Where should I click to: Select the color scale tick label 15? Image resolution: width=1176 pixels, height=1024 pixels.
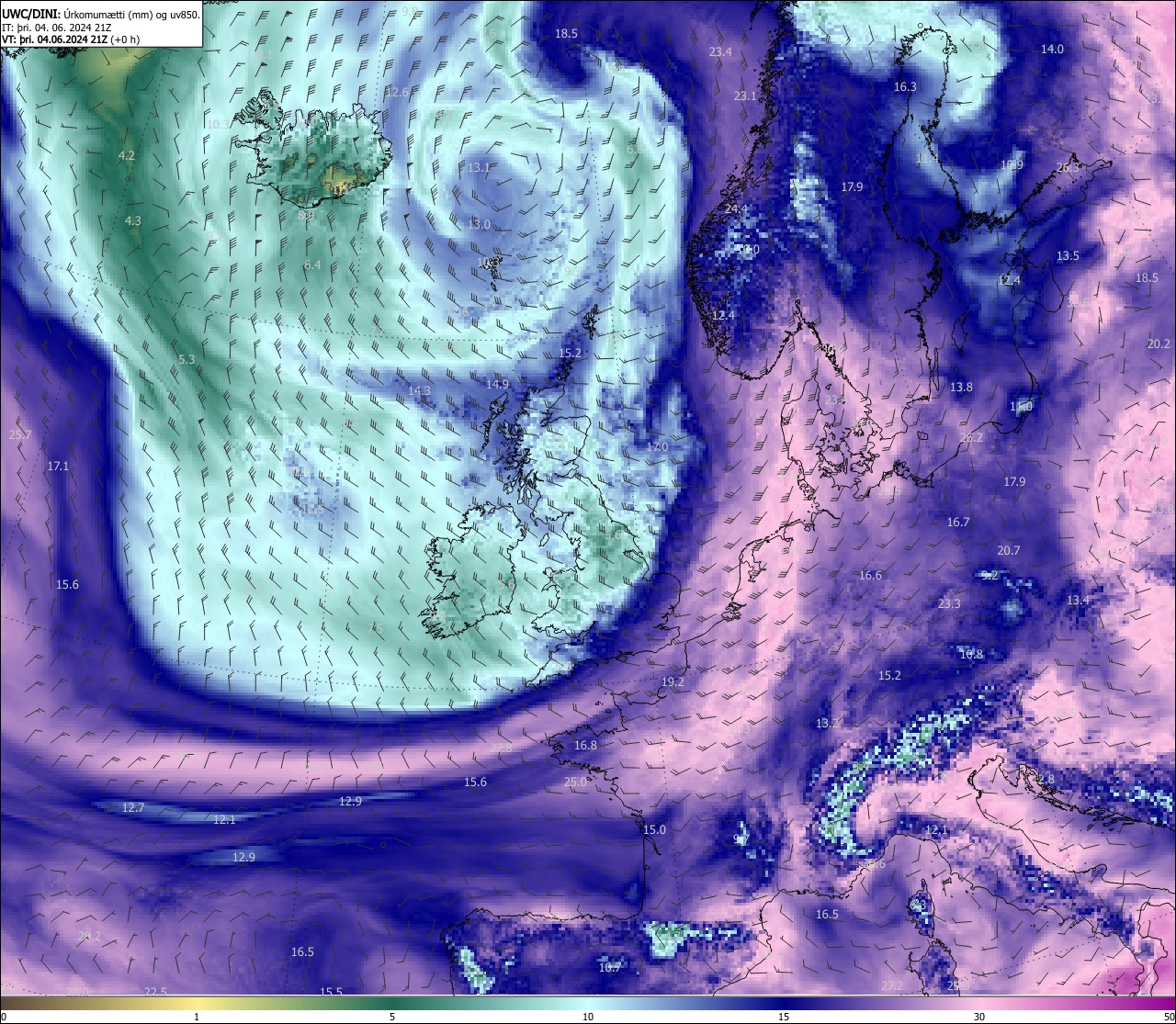click(784, 1017)
